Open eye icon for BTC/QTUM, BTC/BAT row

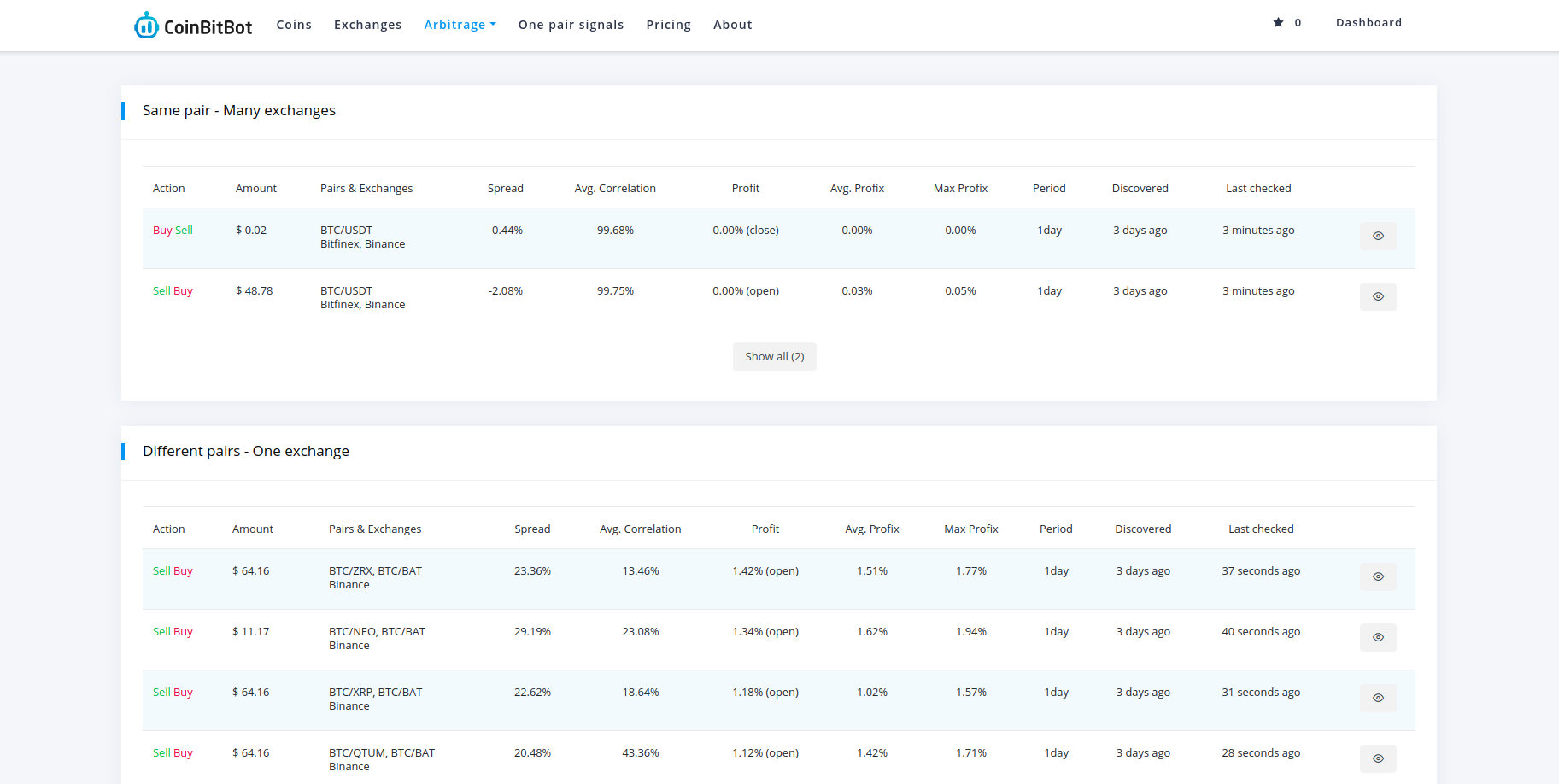1378,758
